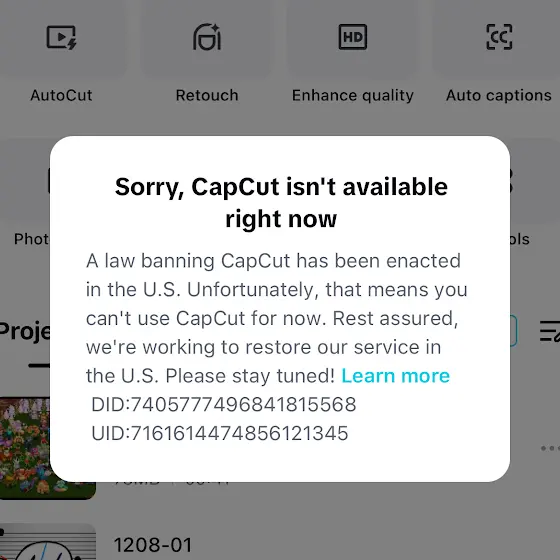Viewport: 560px width, 560px height.
Task: Click the Auto captions text label
Action: pos(499,96)
